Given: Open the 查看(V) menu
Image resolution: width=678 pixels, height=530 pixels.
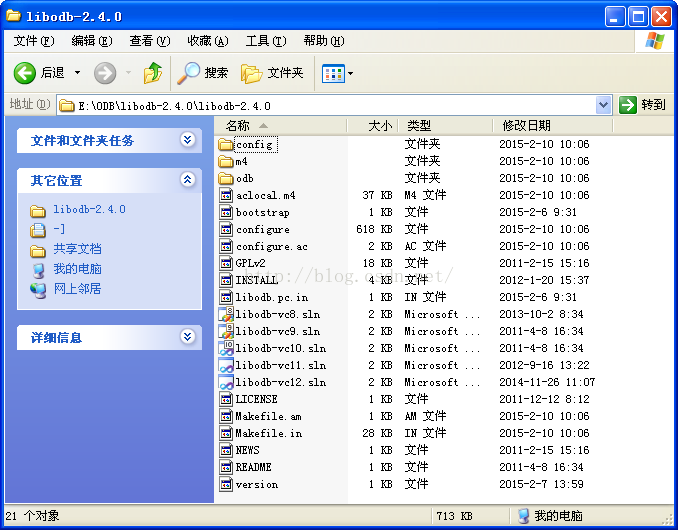Looking at the screenshot, I should click(x=150, y=41).
